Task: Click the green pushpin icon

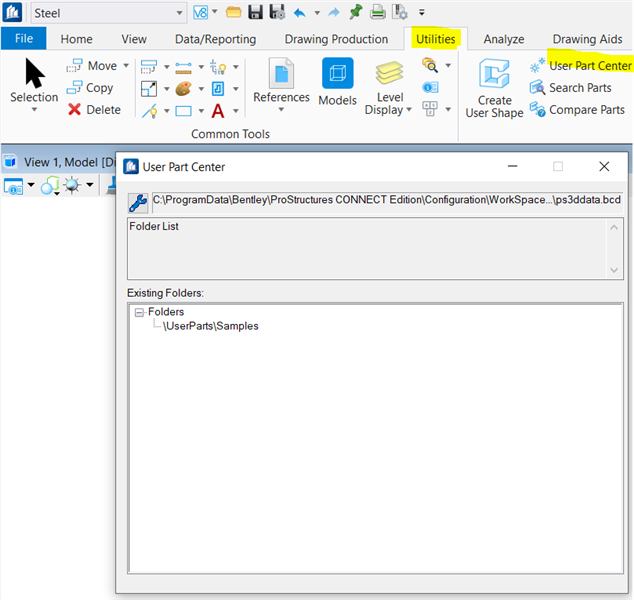Action: coord(356,12)
